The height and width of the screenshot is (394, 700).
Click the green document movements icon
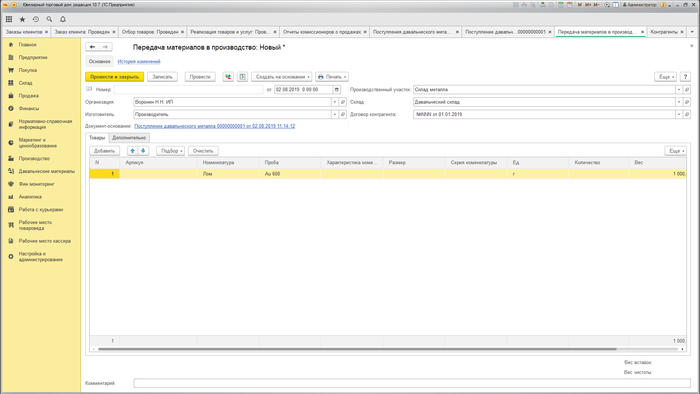pyautogui.click(x=228, y=77)
